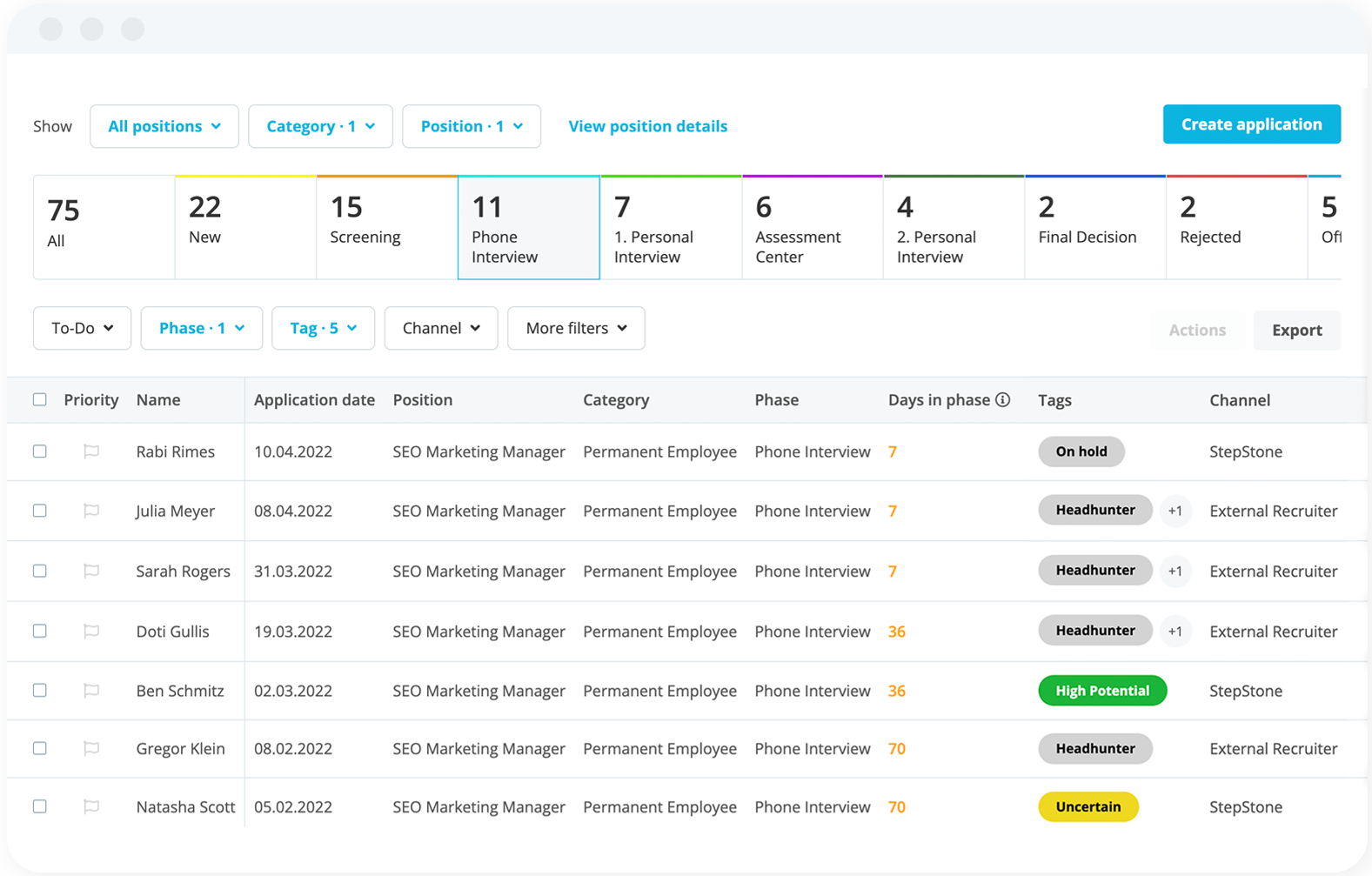The image size is (1372, 876).
Task: Expand the Category · 1 filter
Action: [320, 126]
